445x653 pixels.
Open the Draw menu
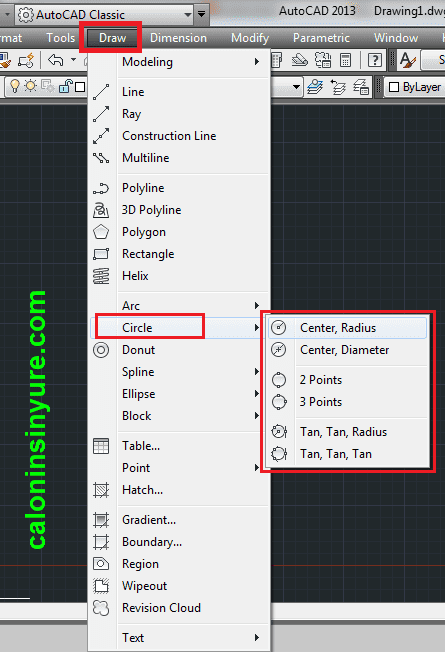pos(112,38)
